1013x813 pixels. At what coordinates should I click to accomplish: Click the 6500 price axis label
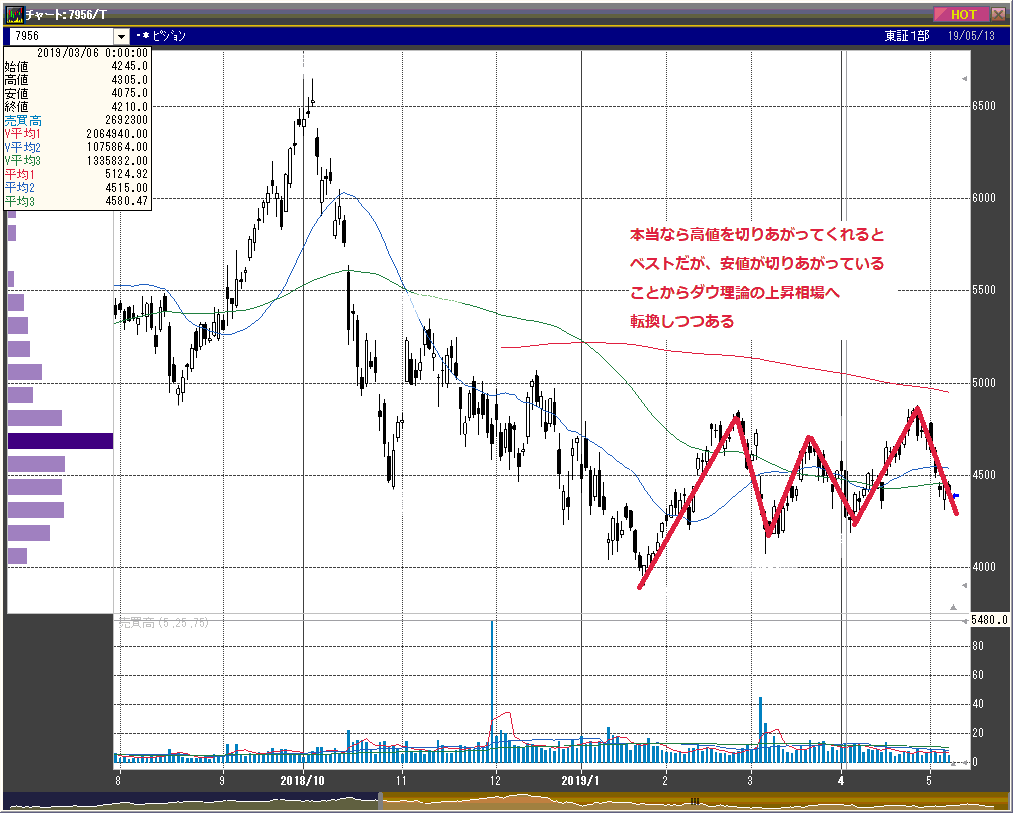(x=984, y=106)
